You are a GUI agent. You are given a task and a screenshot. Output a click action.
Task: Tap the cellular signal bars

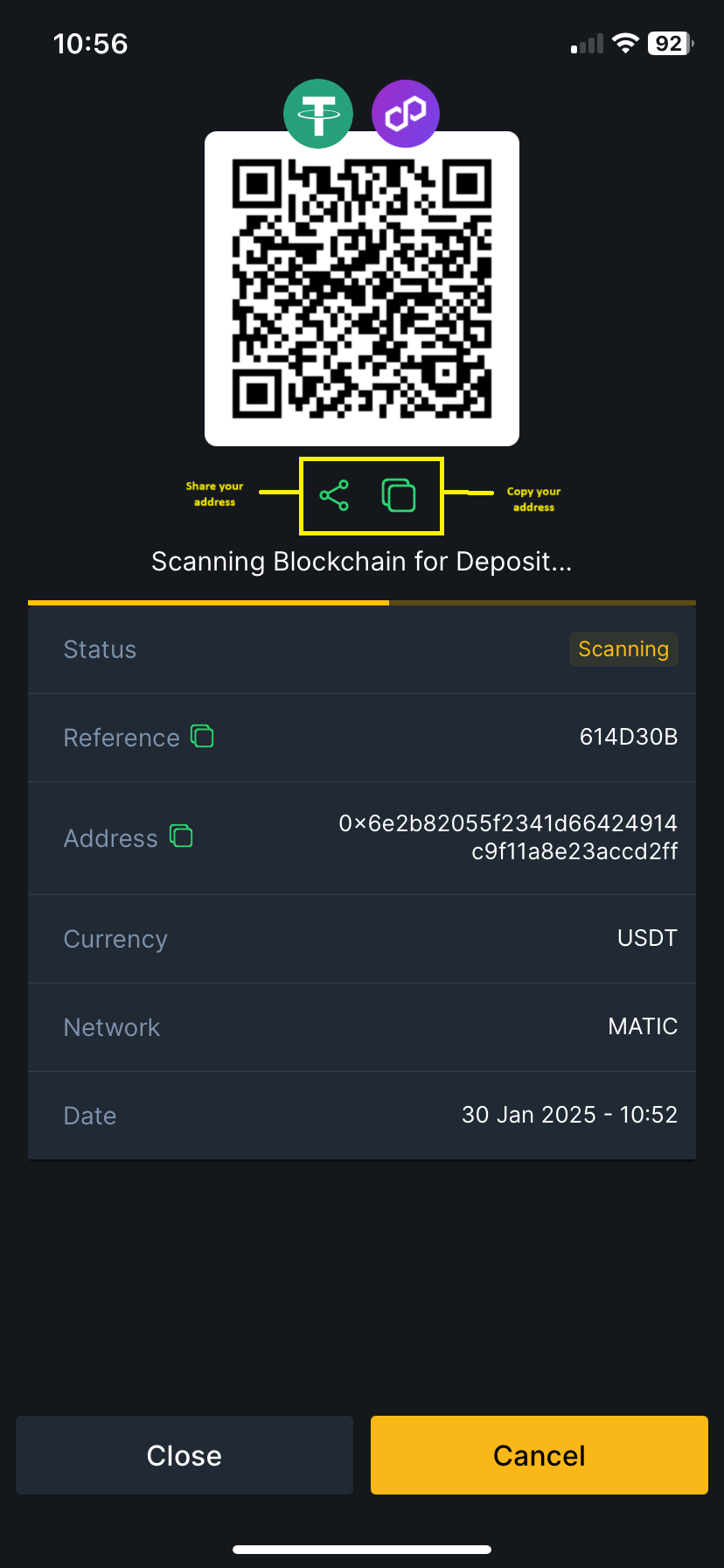pyautogui.click(x=588, y=45)
